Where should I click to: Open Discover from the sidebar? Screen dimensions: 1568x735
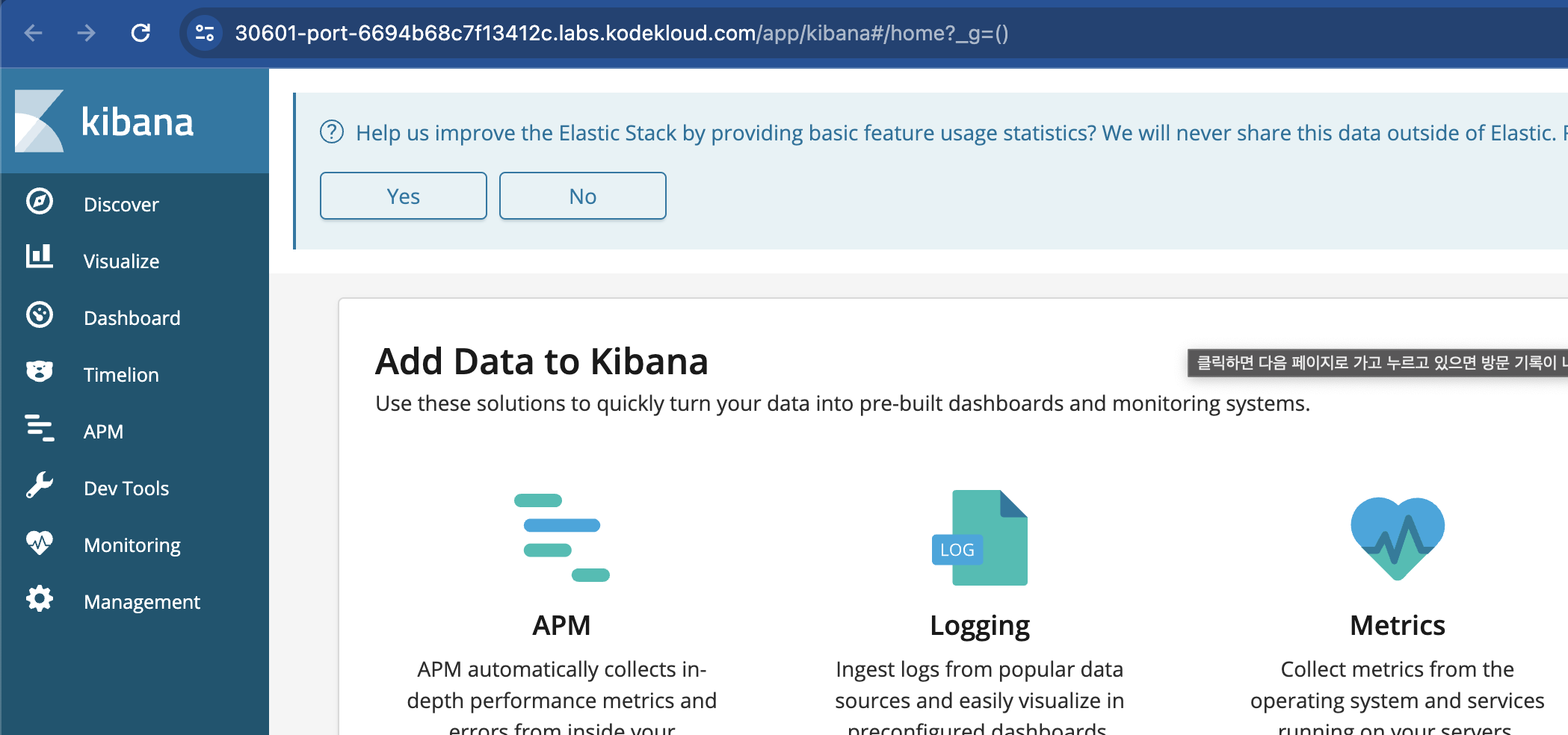point(121,205)
